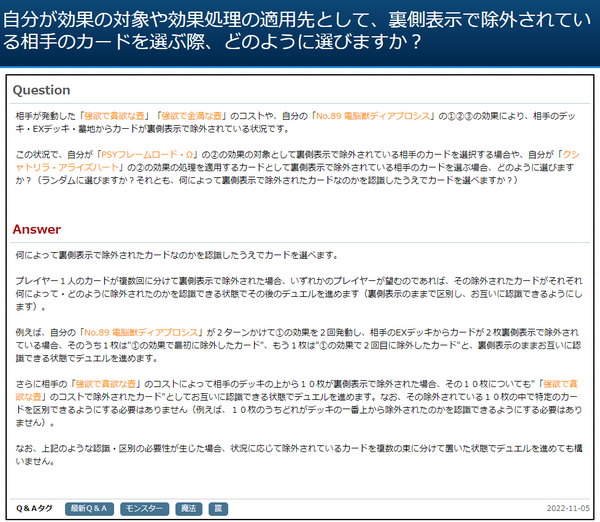Click the blue page title heading
The width and height of the screenshot is (600, 522).
[x=299, y=31]
